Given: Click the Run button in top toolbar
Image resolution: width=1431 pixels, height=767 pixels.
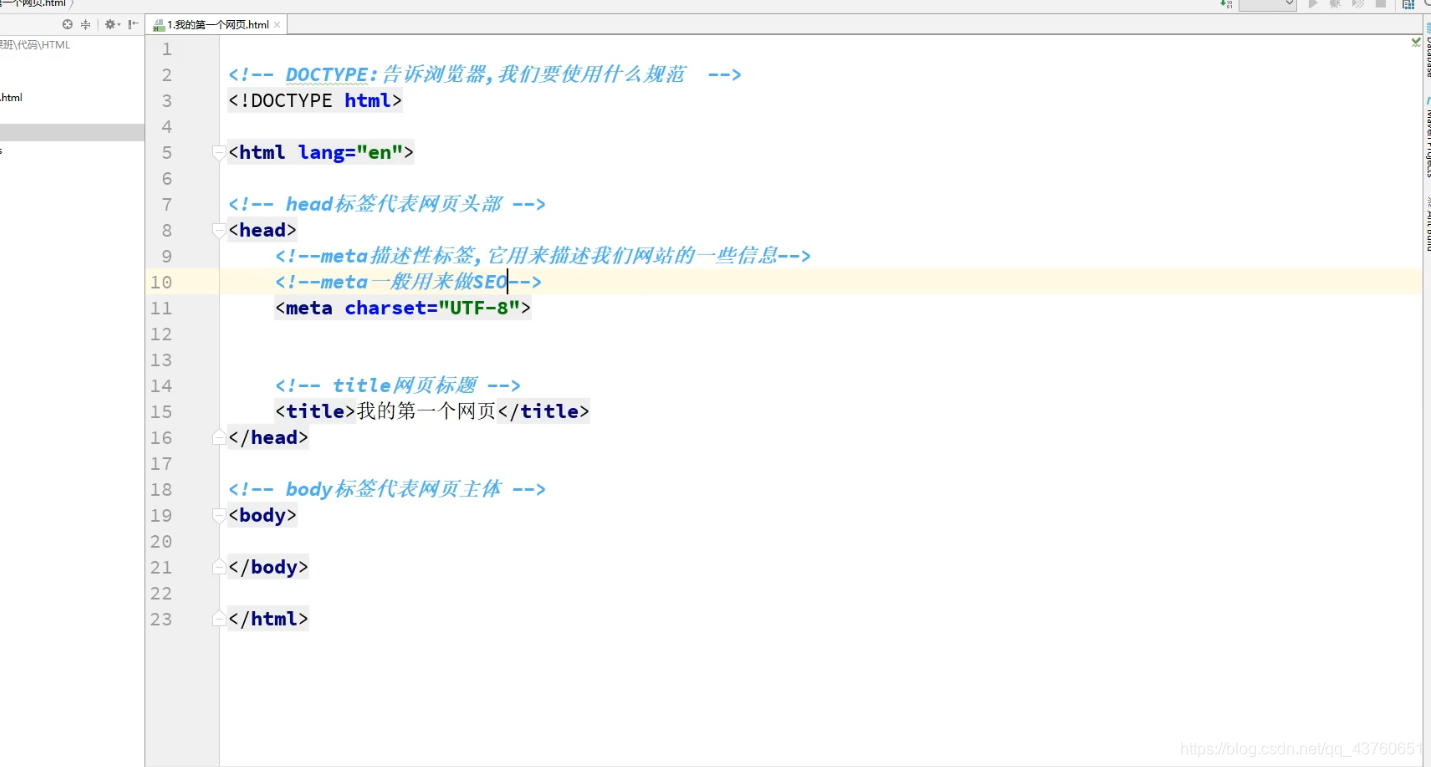Looking at the screenshot, I should (1313, 3).
